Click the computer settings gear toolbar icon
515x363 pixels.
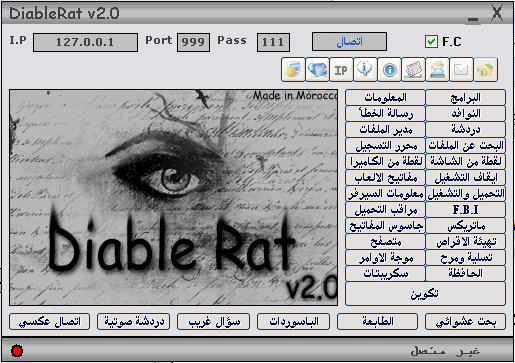coord(293,70)
